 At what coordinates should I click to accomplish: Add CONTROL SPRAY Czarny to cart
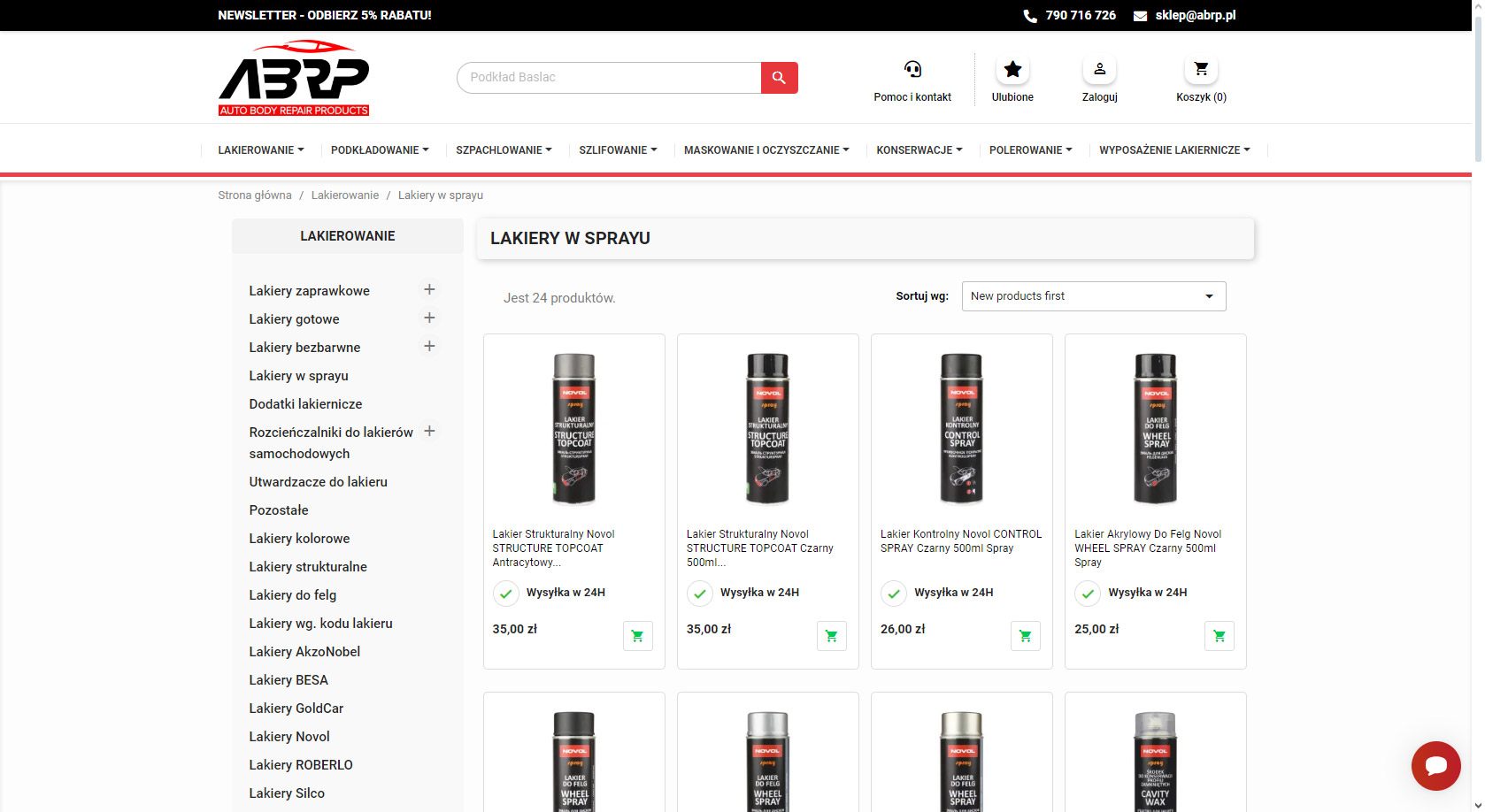1025,636
